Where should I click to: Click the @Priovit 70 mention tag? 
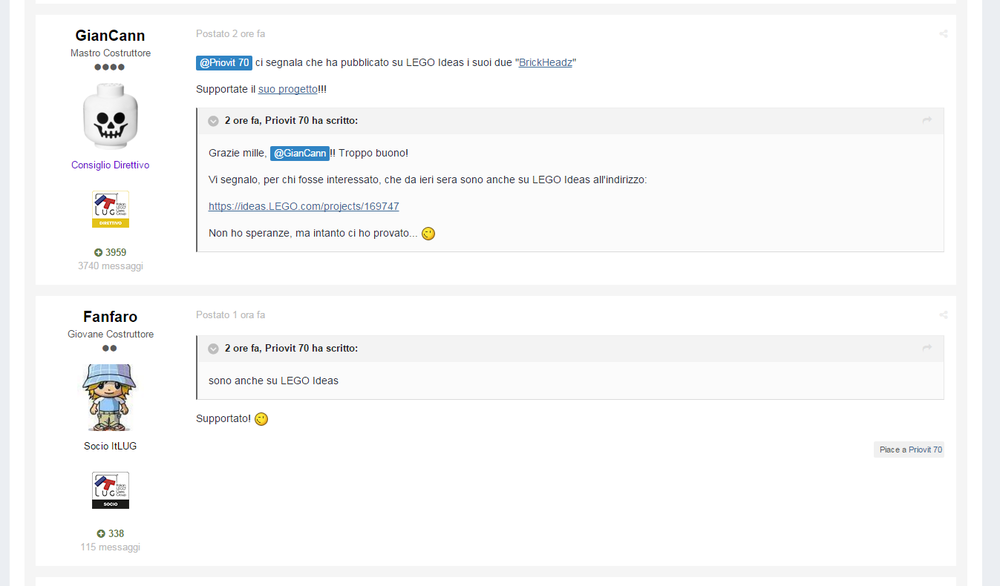[x=224, y=62]
